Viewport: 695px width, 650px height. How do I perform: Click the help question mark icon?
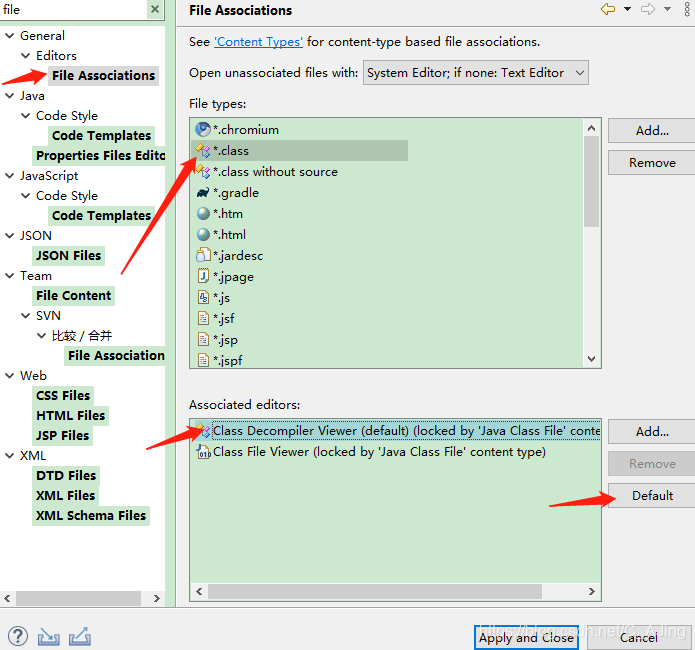point(18,636)
